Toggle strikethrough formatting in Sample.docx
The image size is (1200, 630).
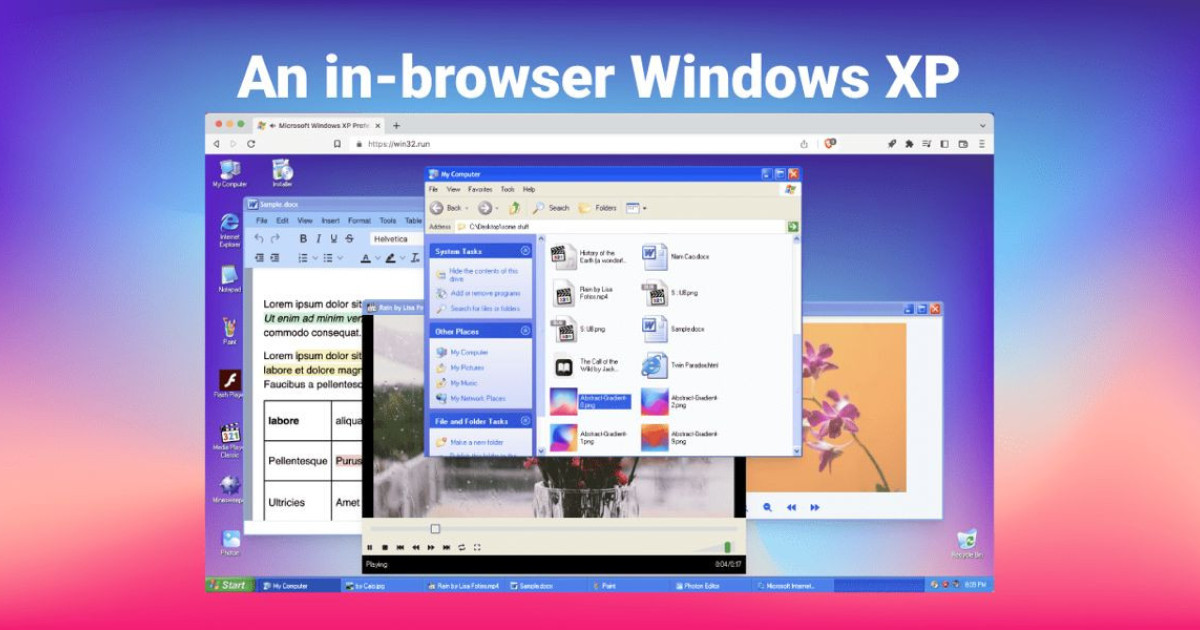(349, 239)
